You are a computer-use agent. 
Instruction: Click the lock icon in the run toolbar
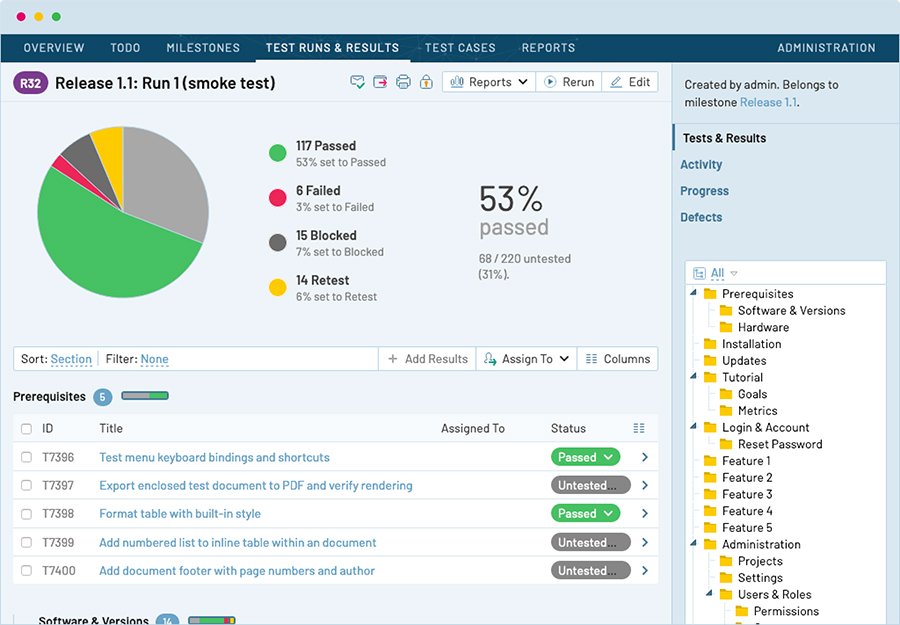tap(428, 82)
